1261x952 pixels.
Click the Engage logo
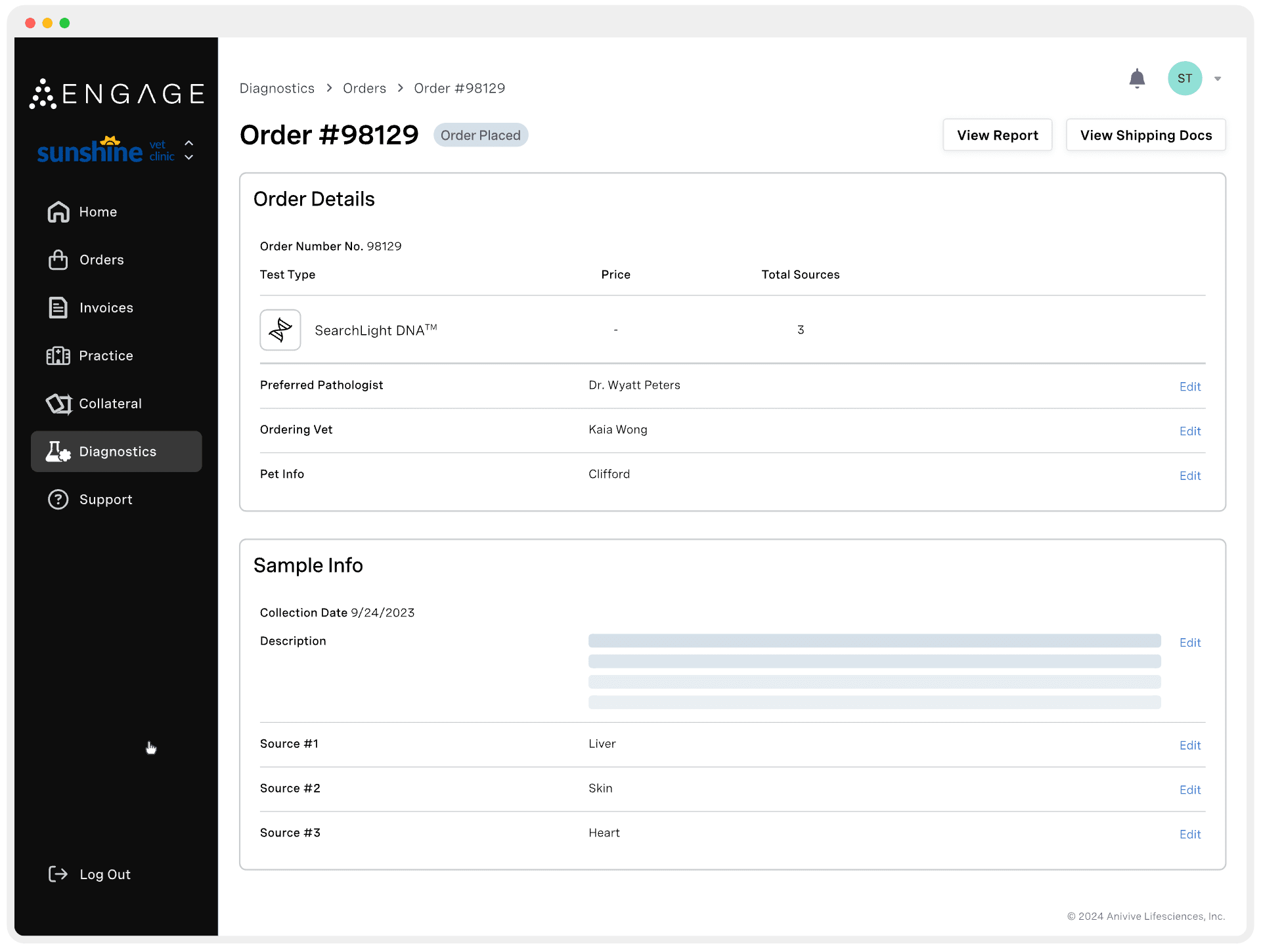[x=117, y=94]
